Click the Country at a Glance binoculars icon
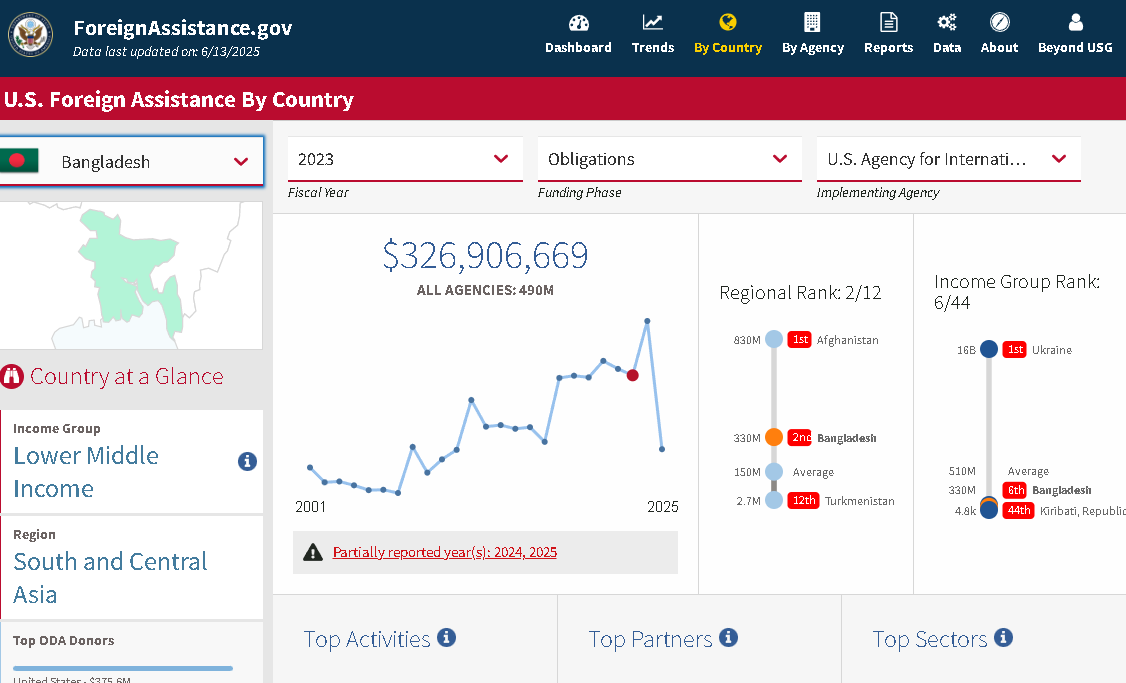1126x683 pixels. [12, 376]
